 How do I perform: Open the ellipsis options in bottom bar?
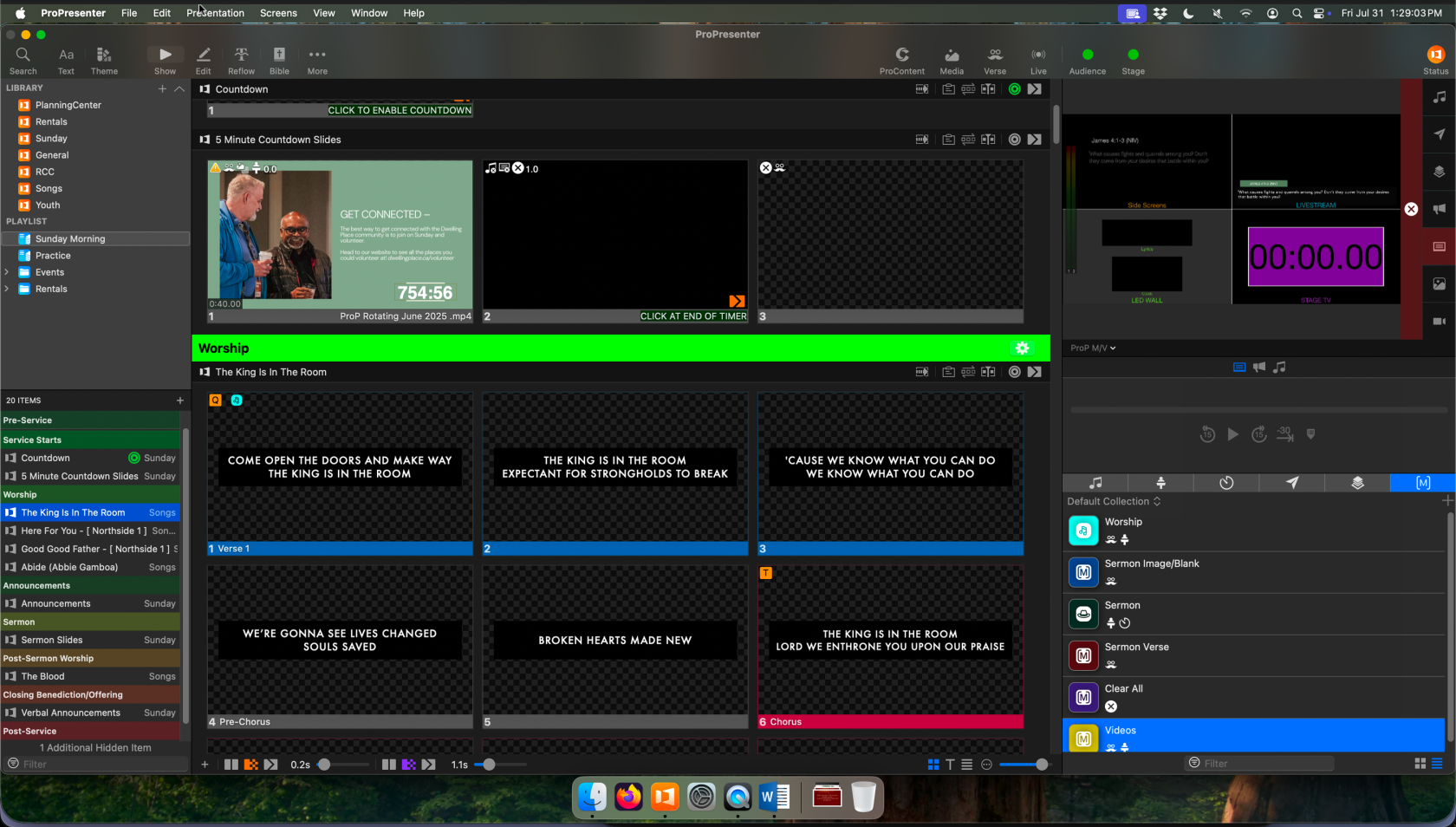[986, 765]
